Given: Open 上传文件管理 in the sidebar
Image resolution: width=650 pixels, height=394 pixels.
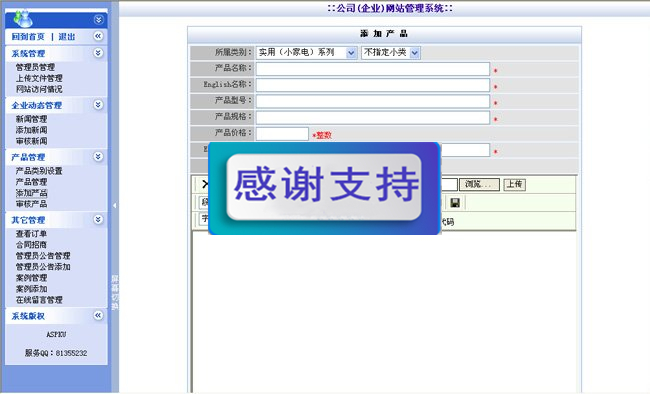Looking at the screenshot, I should tap(39, 78).
